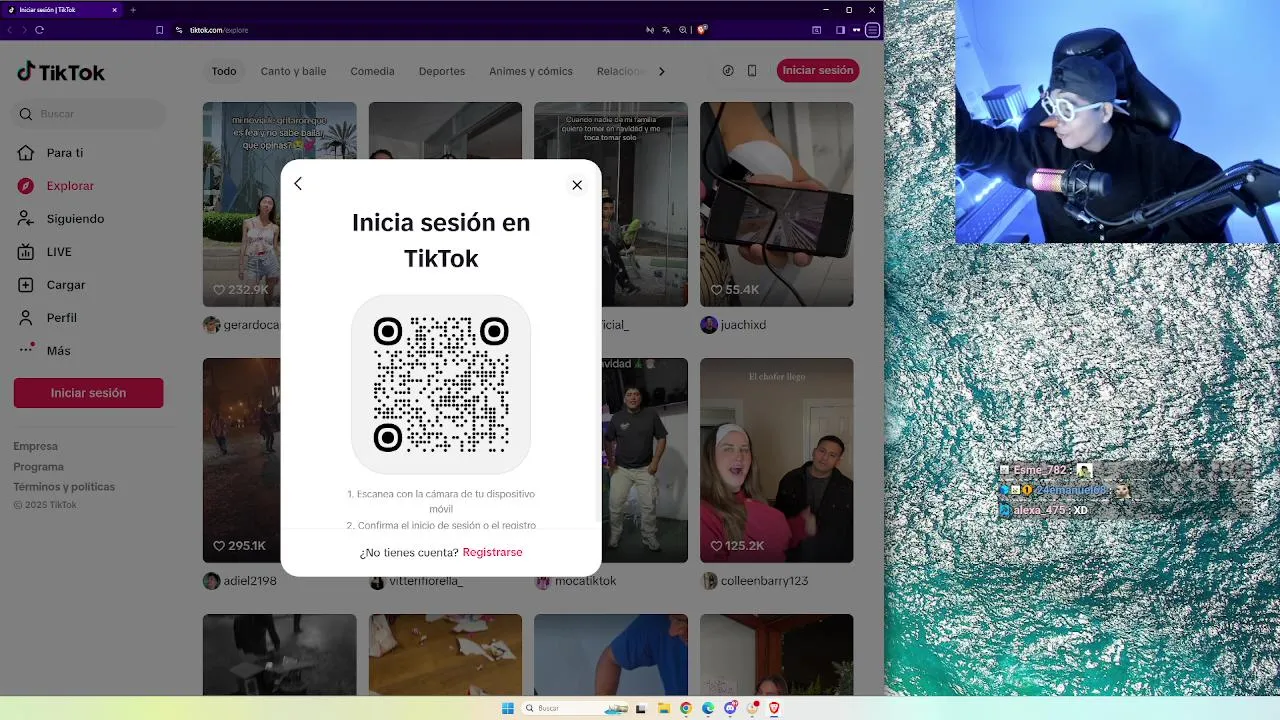Bookmark the page with bookmark icon
1280x720 pixels.
(159, 30)
